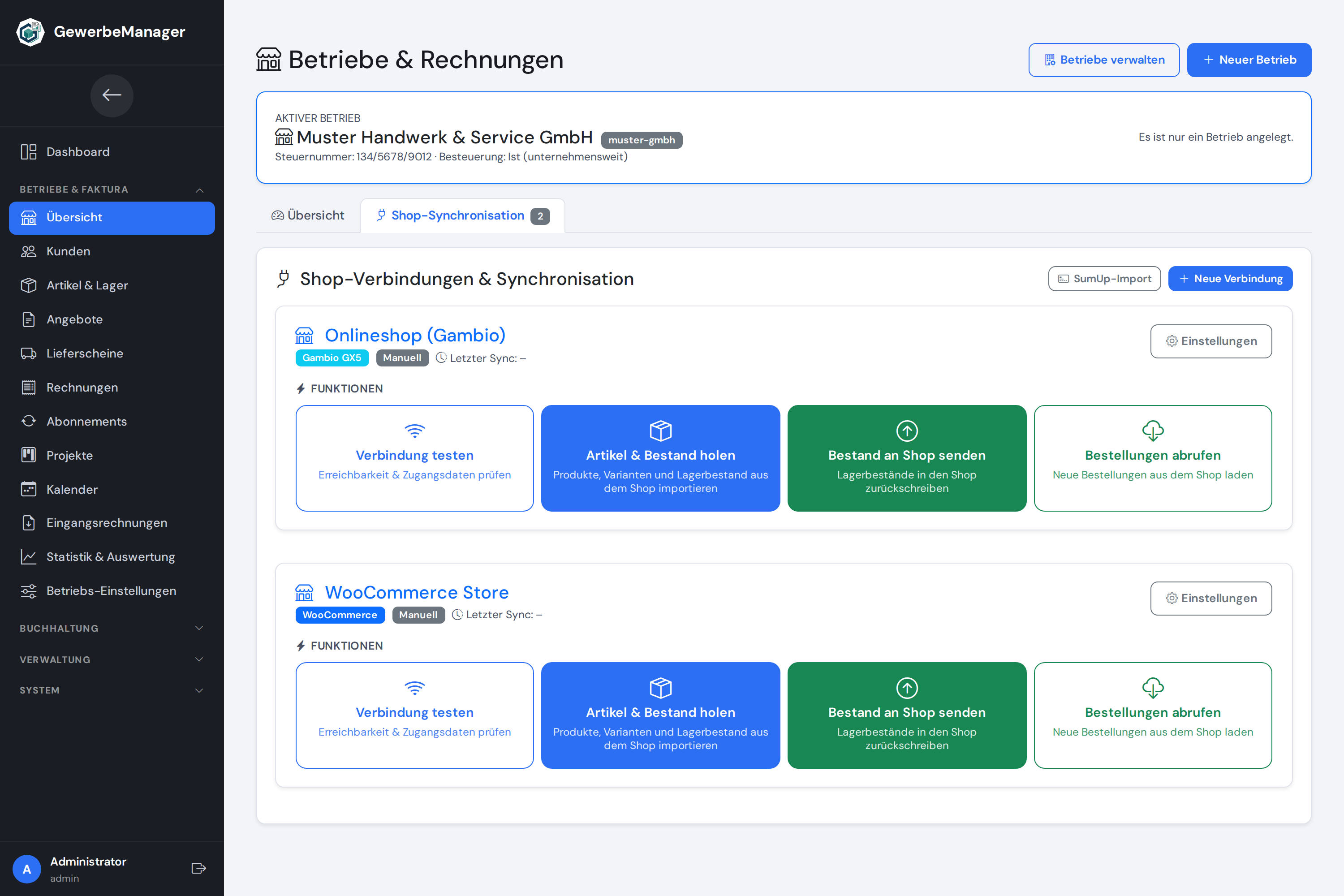Open Einstellungen for WooCommerce Store
Viewport: 1344px width, 896px height.
point(1211,598)
